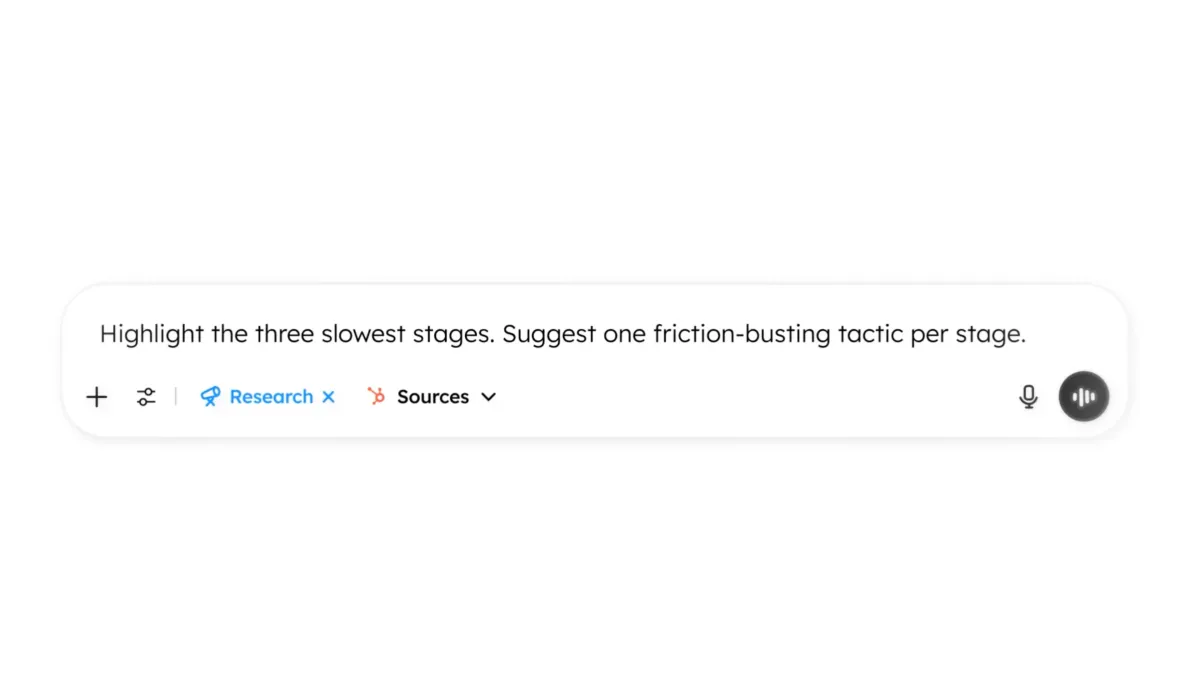Adjust options using the filter sliders control
The image size is (1200, 675).
pos(146,397)
